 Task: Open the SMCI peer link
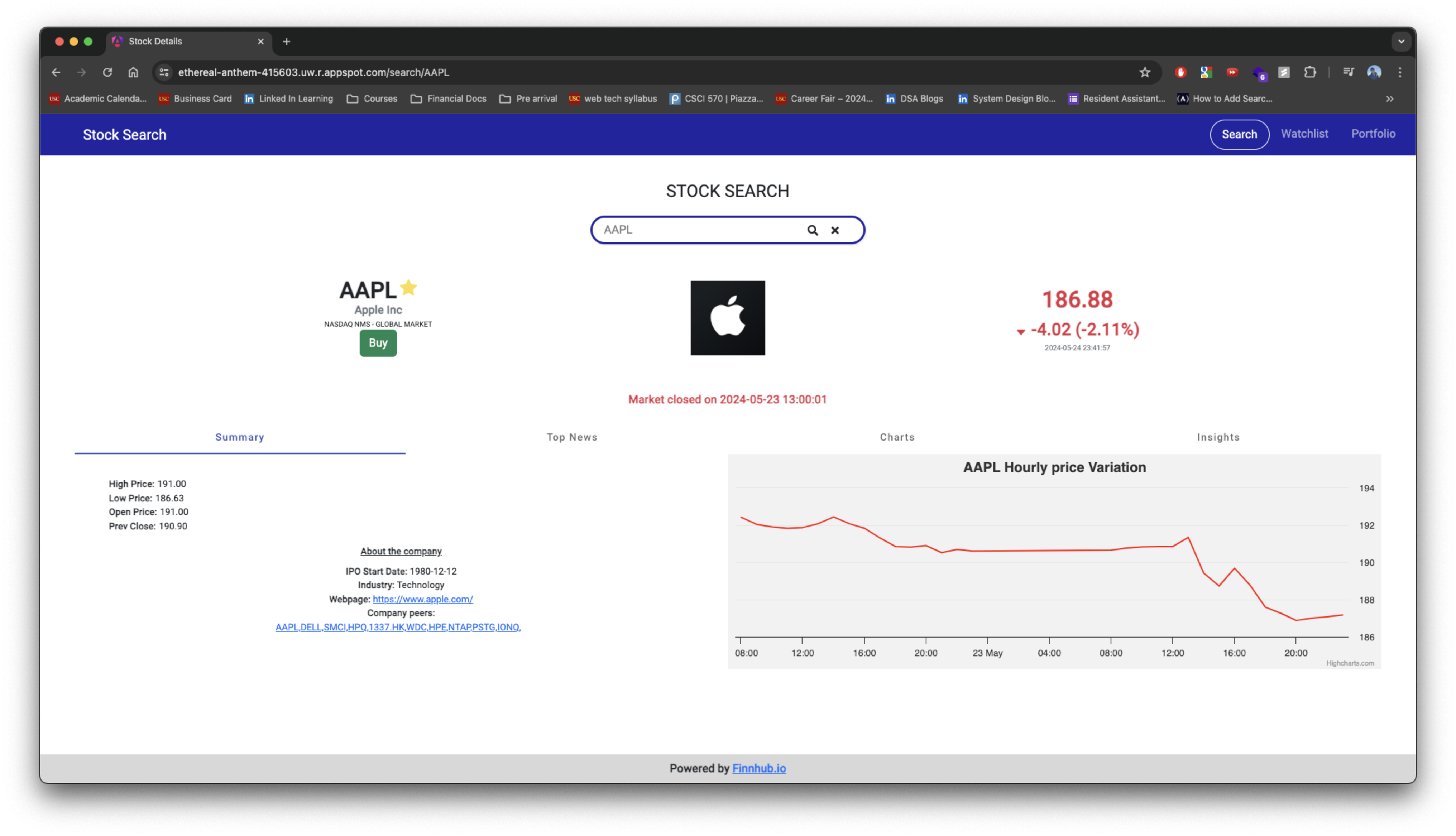click(x=334, y=627)
